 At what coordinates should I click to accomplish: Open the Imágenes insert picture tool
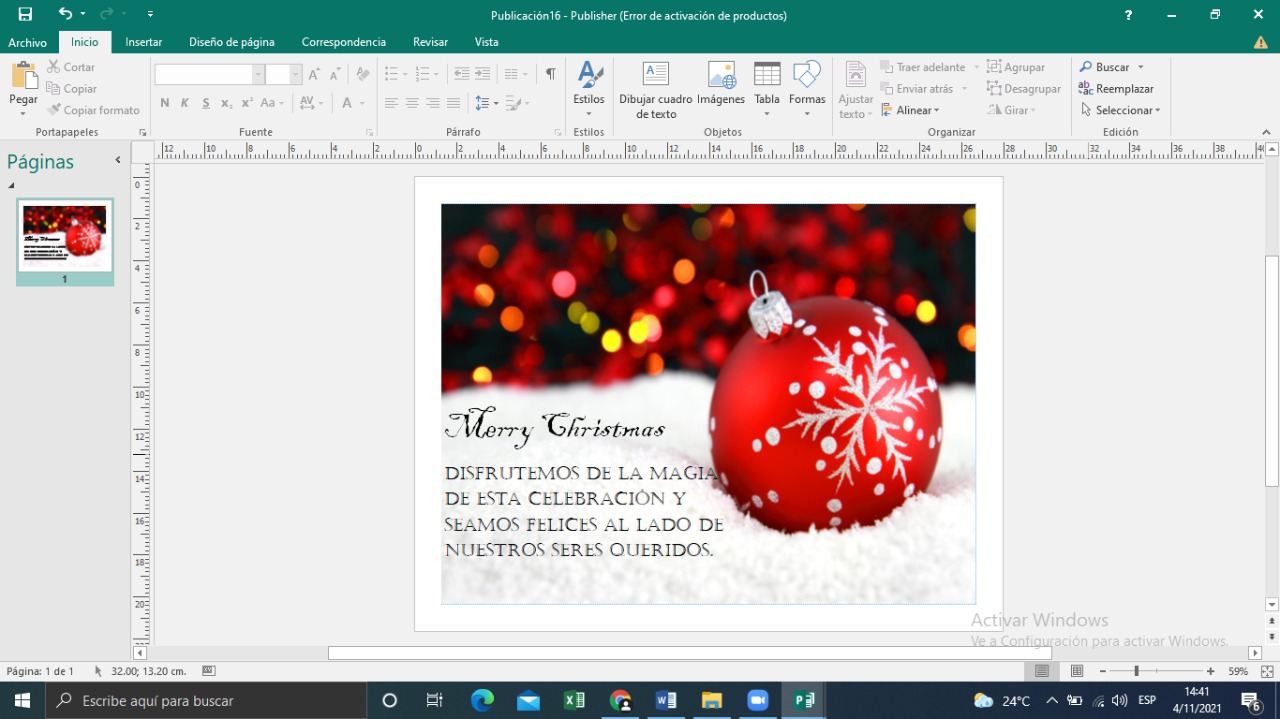721,76
